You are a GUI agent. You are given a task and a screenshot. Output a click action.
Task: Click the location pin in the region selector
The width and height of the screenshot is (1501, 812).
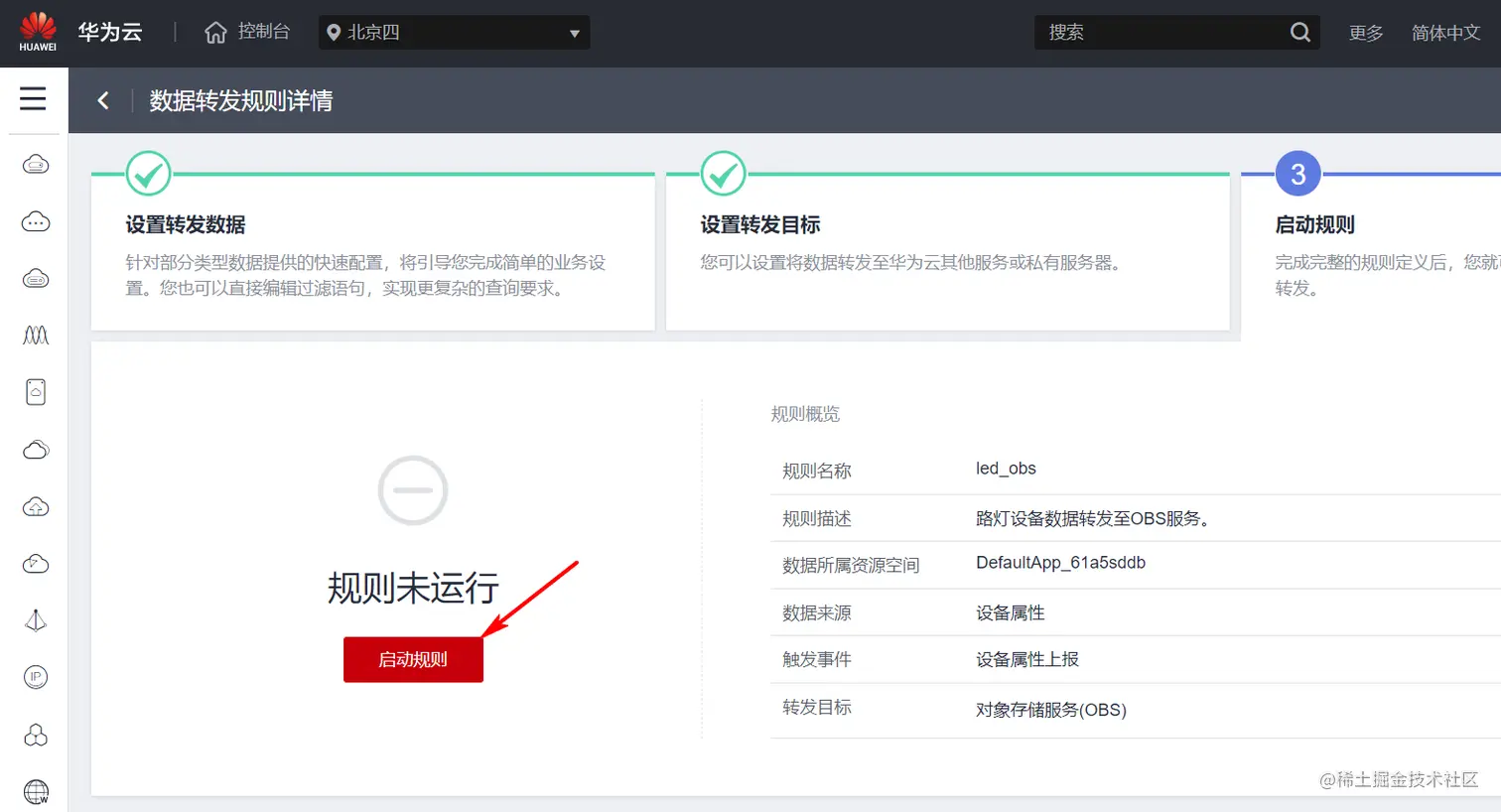pos(334,33)
